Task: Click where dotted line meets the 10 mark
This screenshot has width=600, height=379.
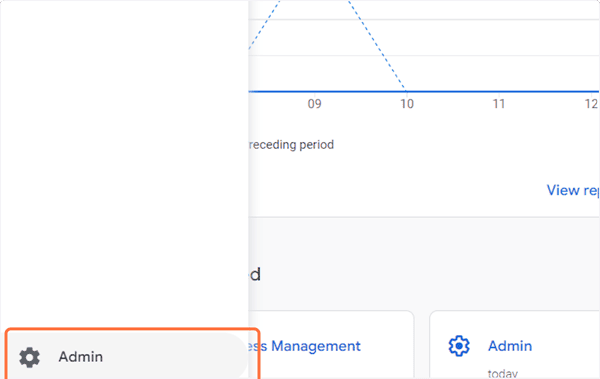Action: (x=406, y=91)
